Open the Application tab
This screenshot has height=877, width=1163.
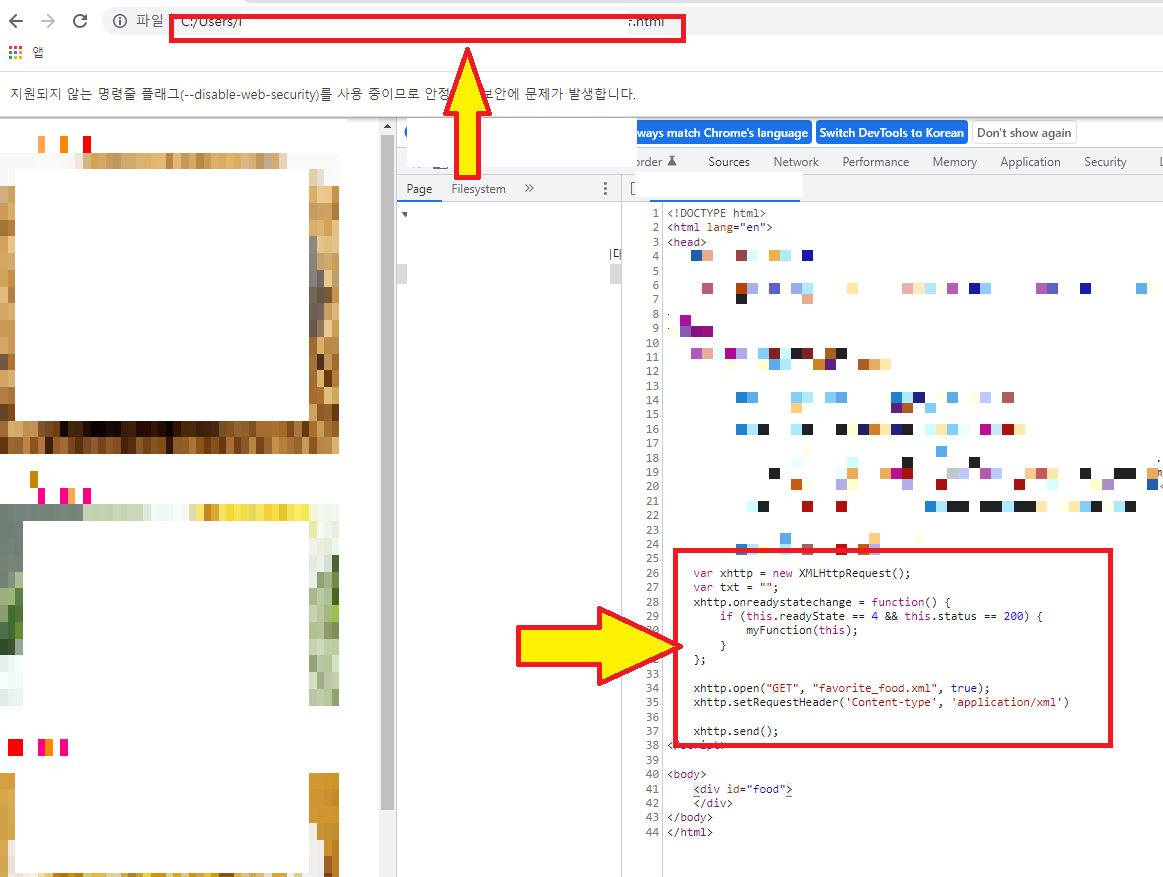(1029, 162)
